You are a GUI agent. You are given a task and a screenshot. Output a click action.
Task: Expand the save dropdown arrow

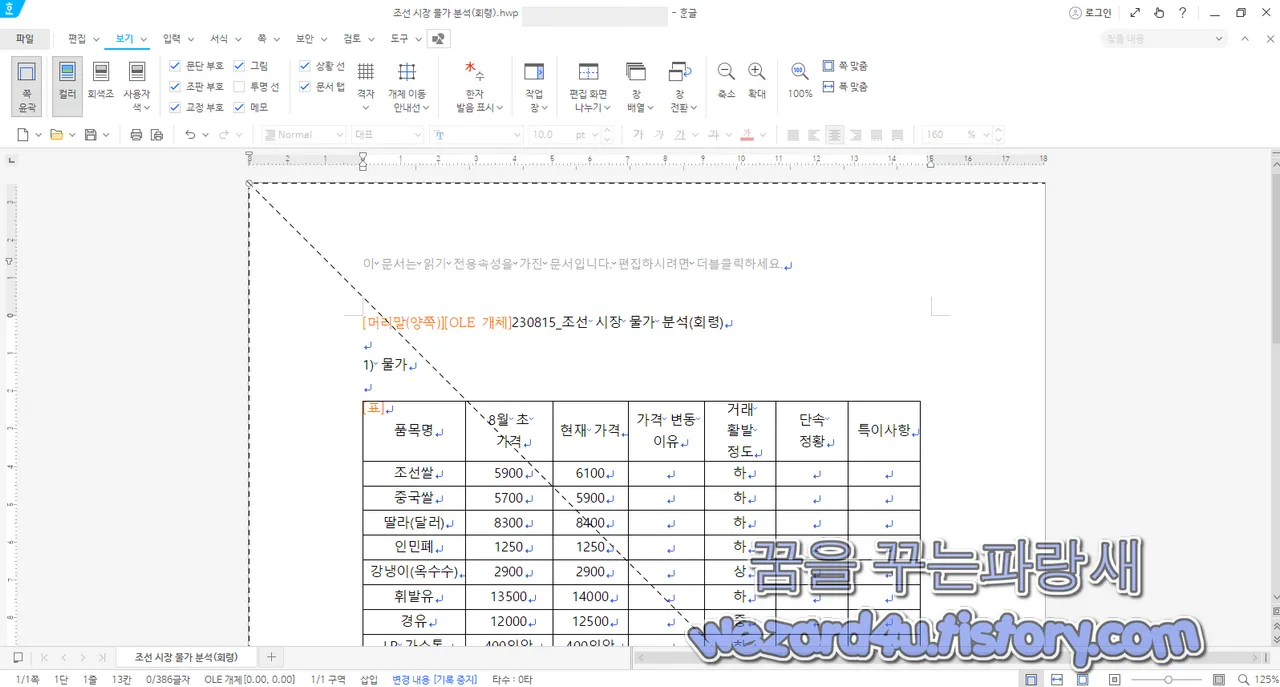tap(106, 135)
